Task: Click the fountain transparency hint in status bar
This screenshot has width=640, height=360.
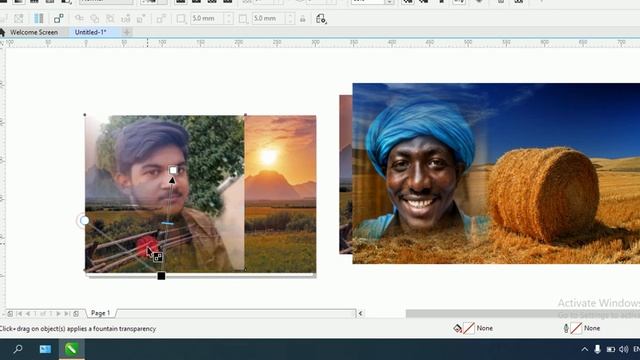Action: click(78, 329)
